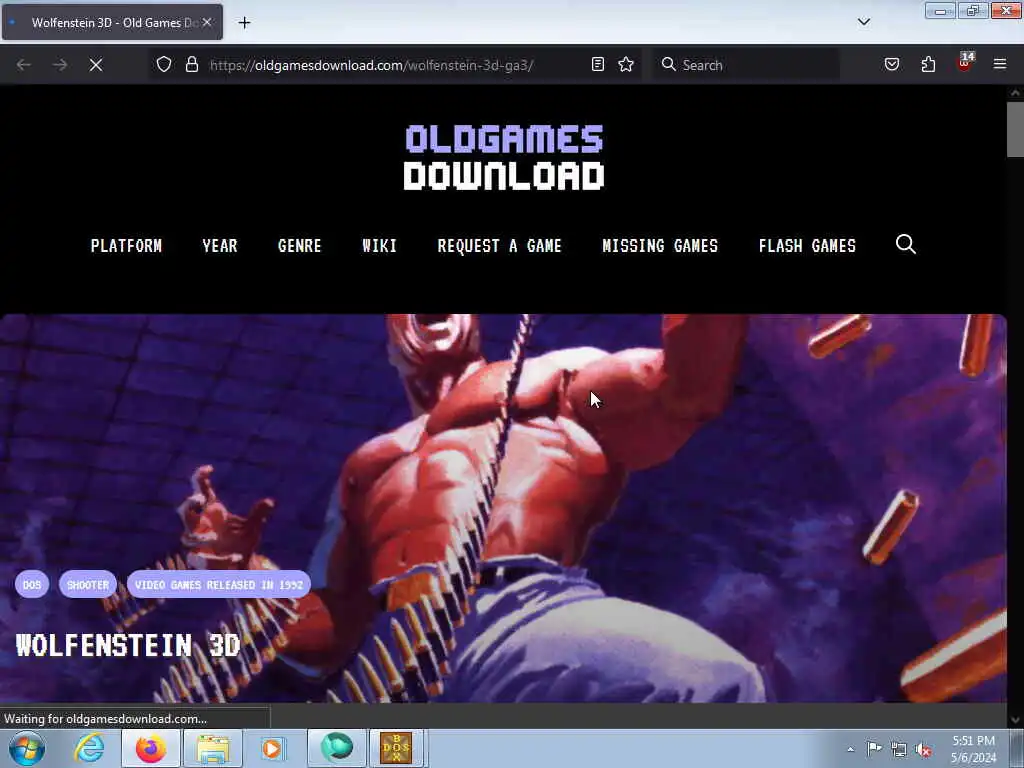
Task: Click the OldGames Download logo
Action: 504,157
